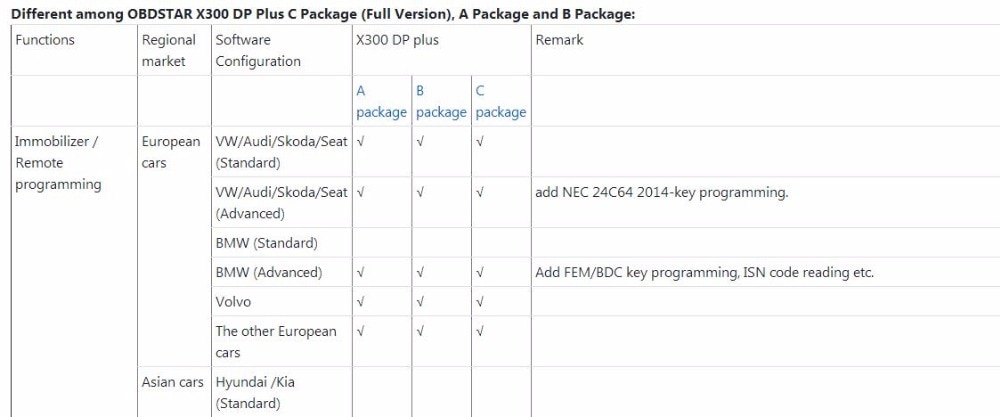Select the Remark column header
The image size is (1000, 417).
559,40
